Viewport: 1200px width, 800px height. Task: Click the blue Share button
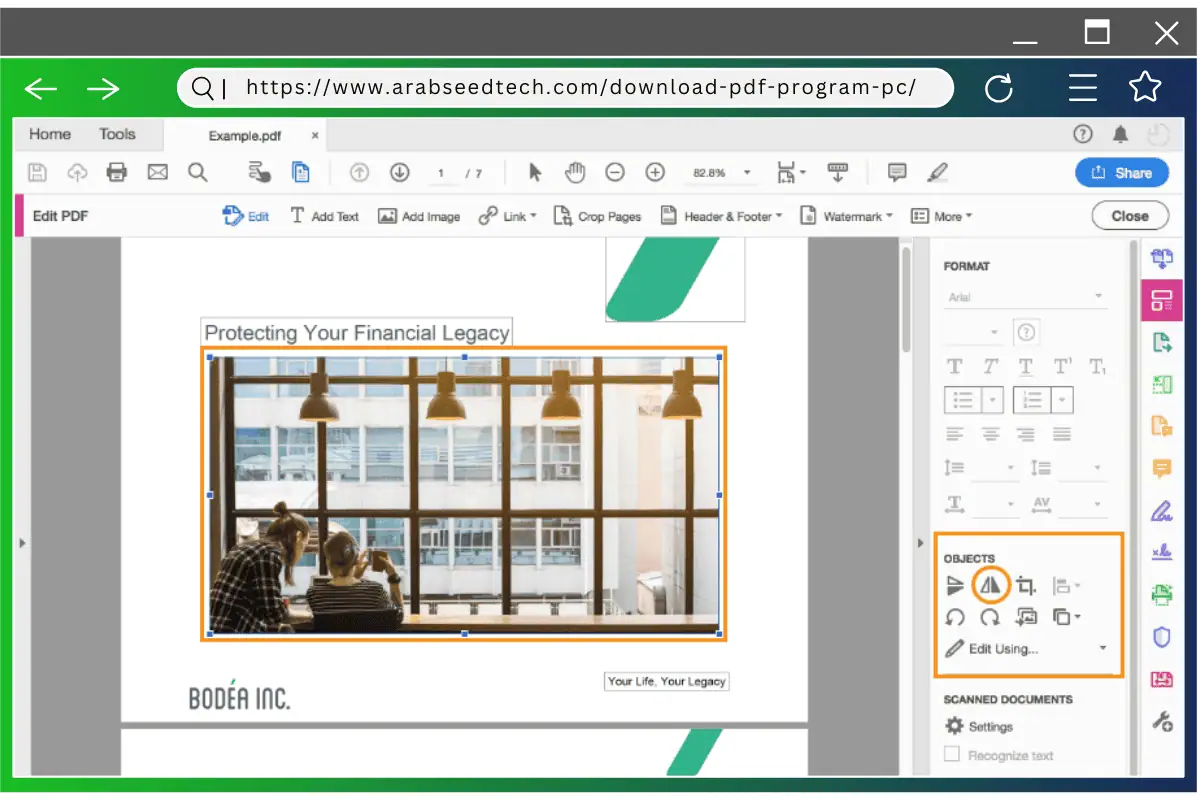(1121, 172)
